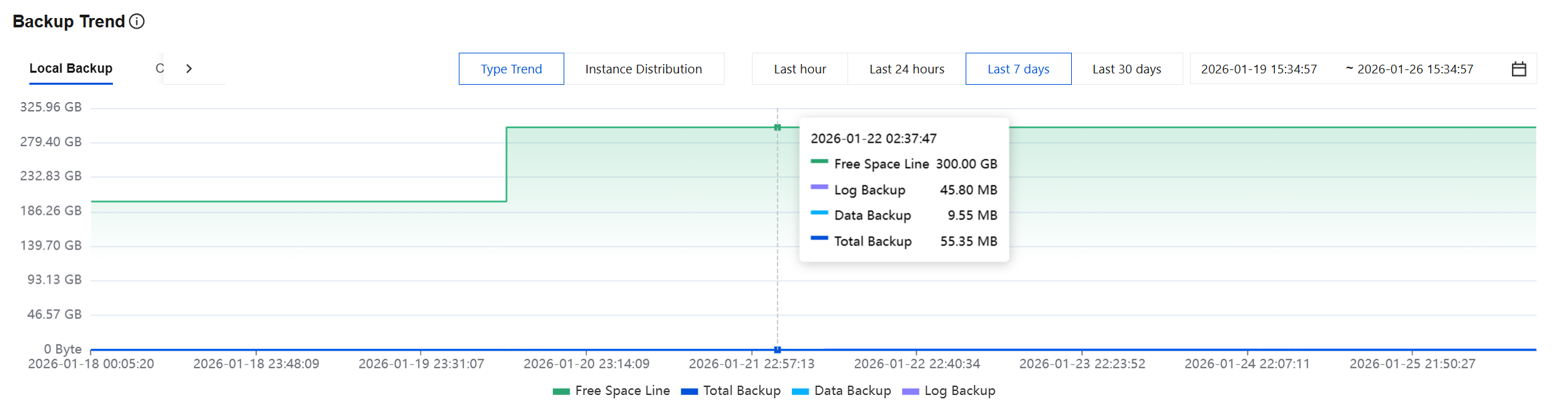Image resolution: width=1568 pixels, height=405 pixels.
Task: Switch to Type Trend view
Action: click(x=511, y=69)
